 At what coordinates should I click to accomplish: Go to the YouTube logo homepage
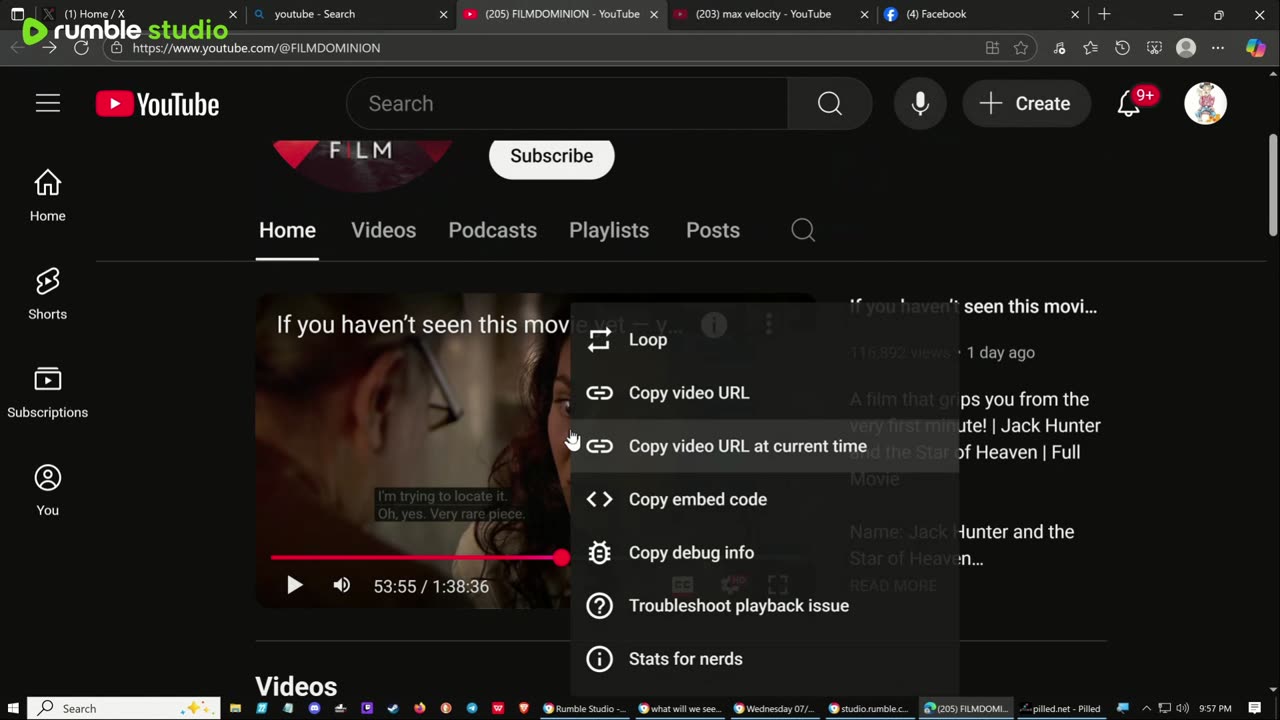tap(157, 104)
